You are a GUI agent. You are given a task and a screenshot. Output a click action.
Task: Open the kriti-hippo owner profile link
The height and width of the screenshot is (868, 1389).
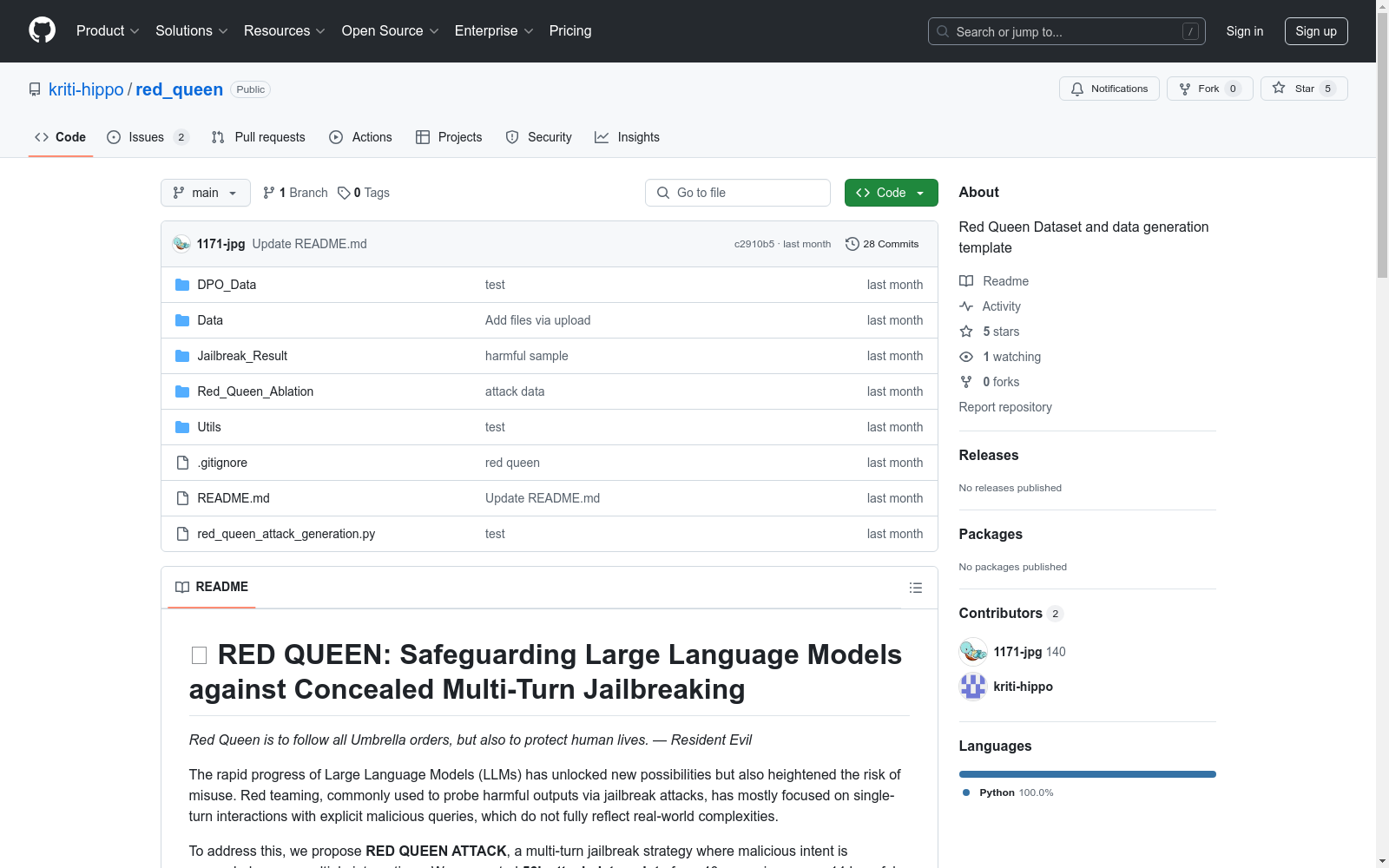86,89
